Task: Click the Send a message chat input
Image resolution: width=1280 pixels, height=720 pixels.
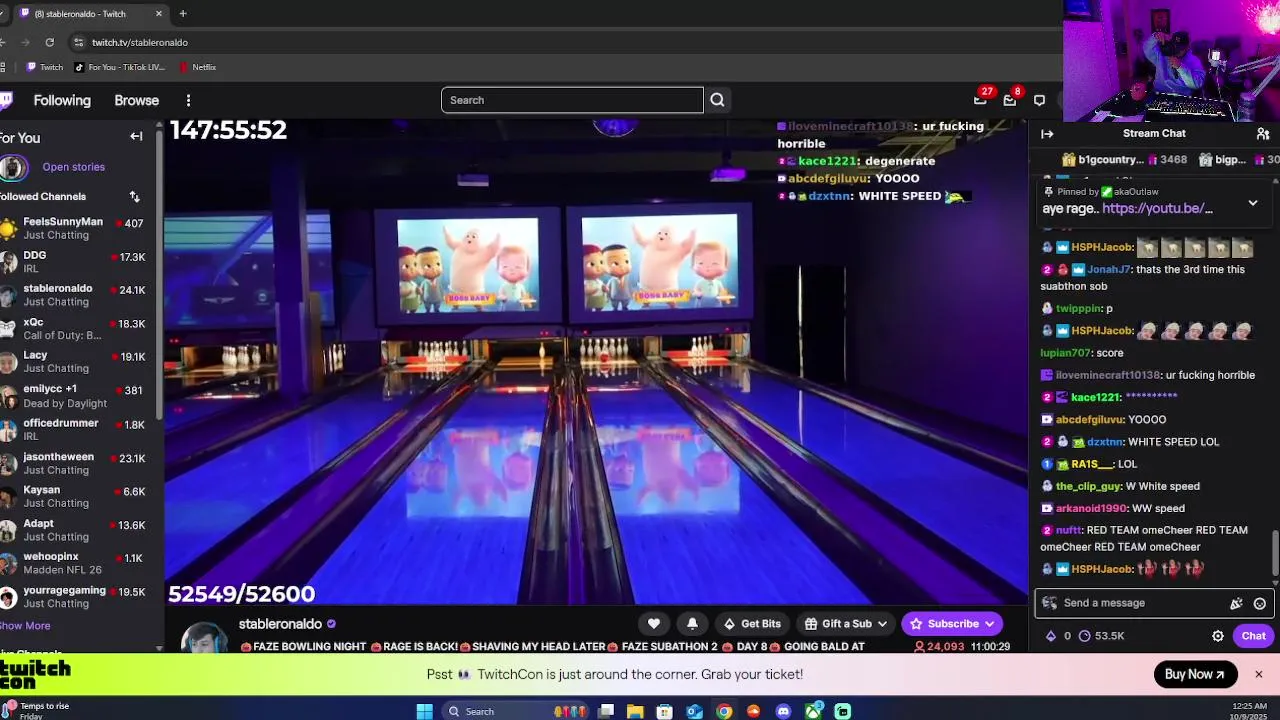Action: point(1140,603)
